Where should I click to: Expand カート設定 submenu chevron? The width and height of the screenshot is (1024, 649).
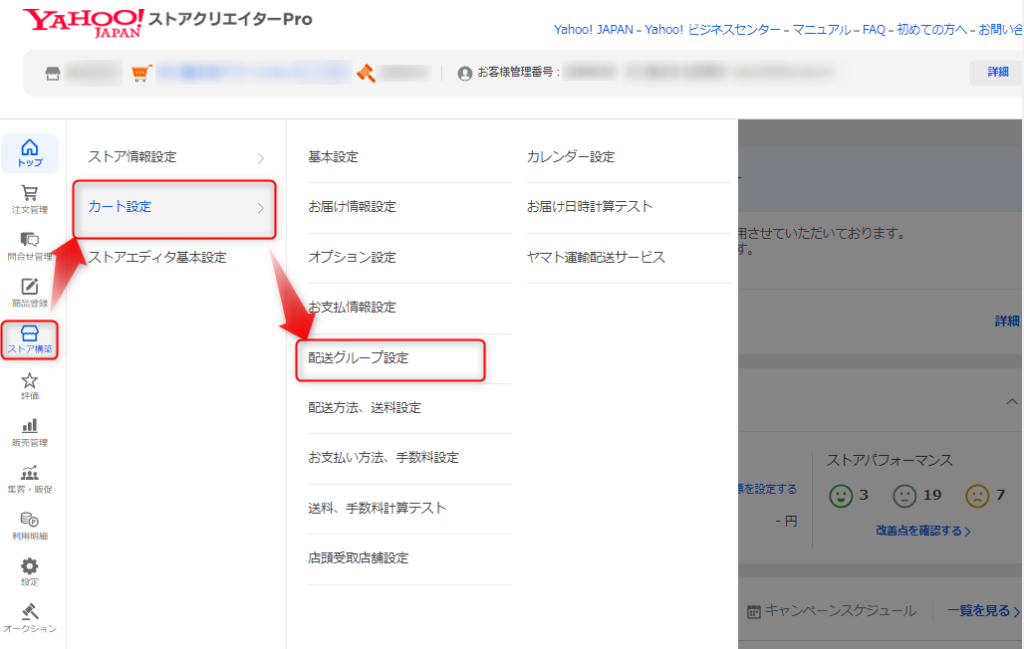point(261,208)
